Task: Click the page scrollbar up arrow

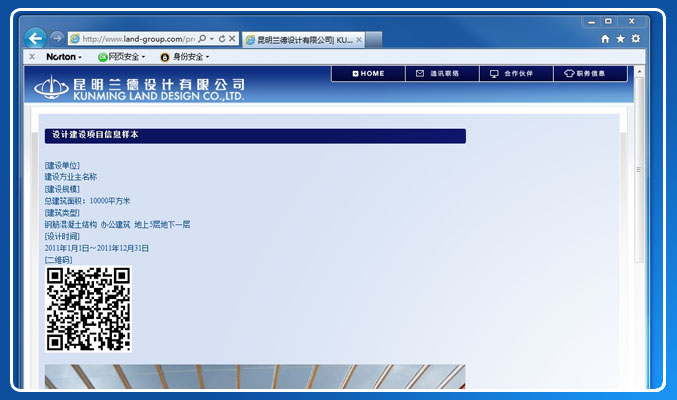Action: [x=639, y=71]
